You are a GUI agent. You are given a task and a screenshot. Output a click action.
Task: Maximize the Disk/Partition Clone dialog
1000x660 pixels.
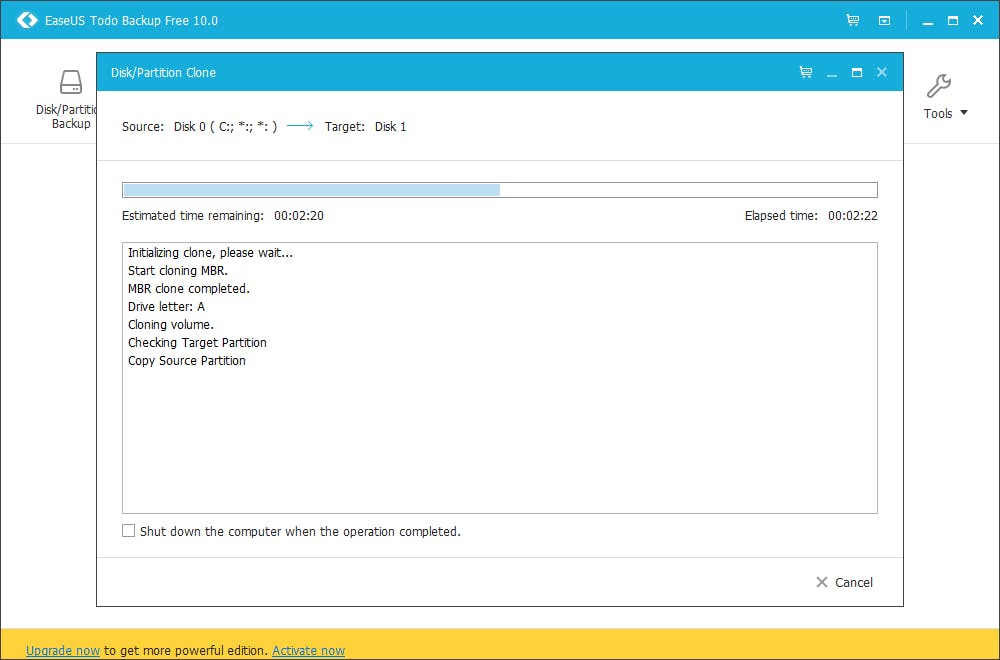tap(857, 72)
